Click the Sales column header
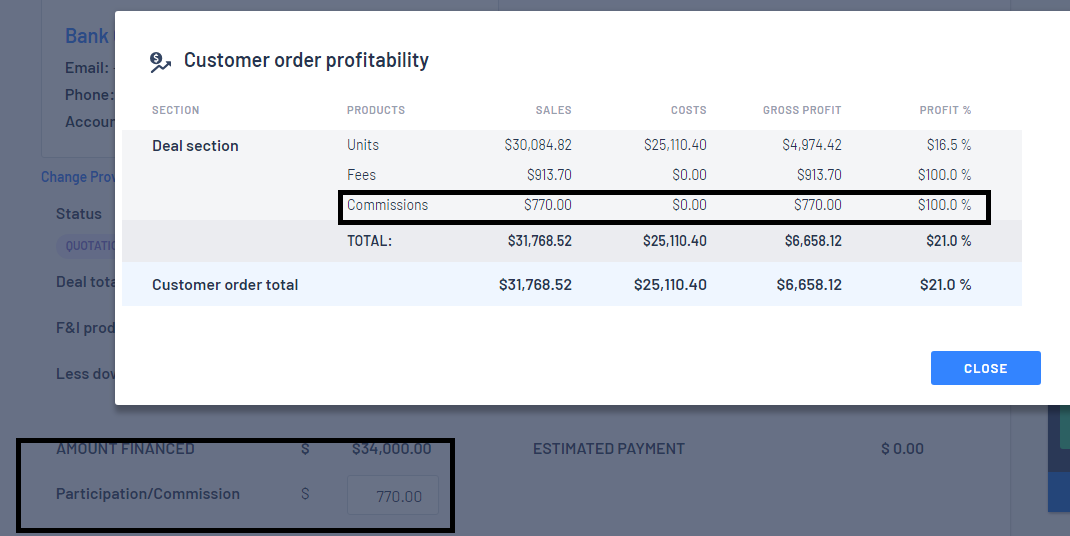Screen dimensions: 1070x536 pos(553,110)
